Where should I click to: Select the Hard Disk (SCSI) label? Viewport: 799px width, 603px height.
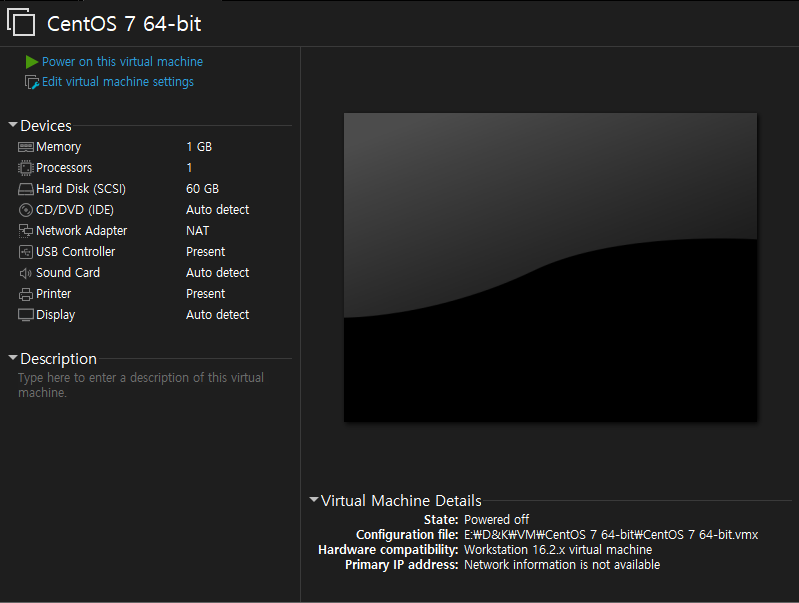[81, 189]
